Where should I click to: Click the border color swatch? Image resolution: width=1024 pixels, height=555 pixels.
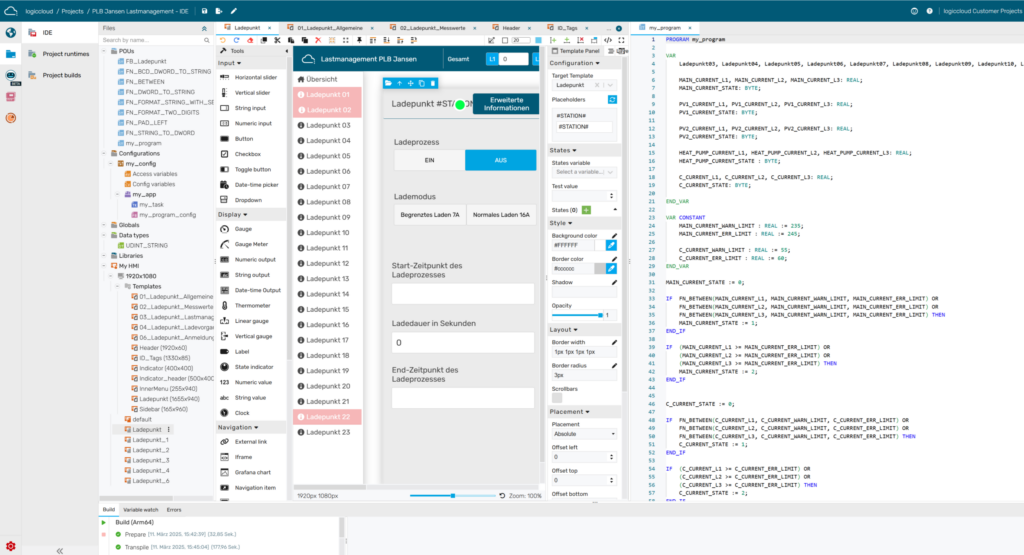point(600,268)
